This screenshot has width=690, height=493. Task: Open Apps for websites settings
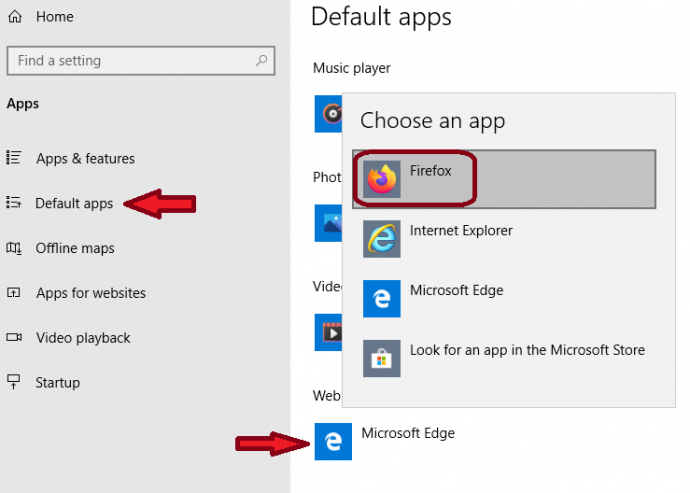click(x=91, y=293)
